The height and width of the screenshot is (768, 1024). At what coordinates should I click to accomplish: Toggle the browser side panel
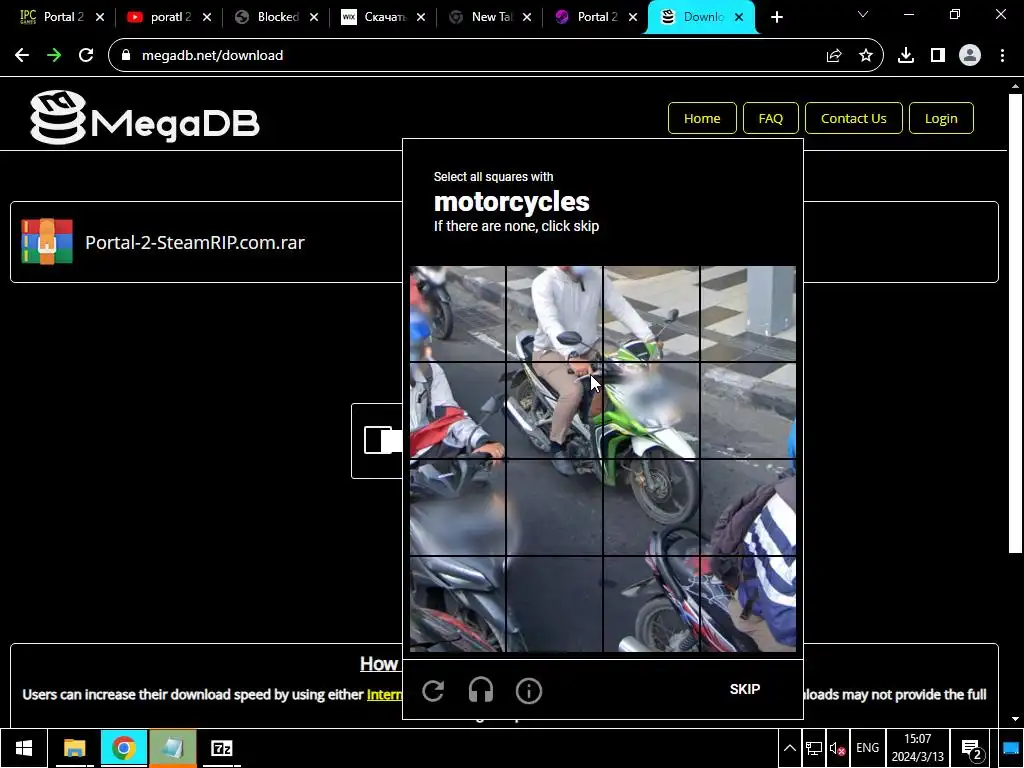[x=938, y=56]
